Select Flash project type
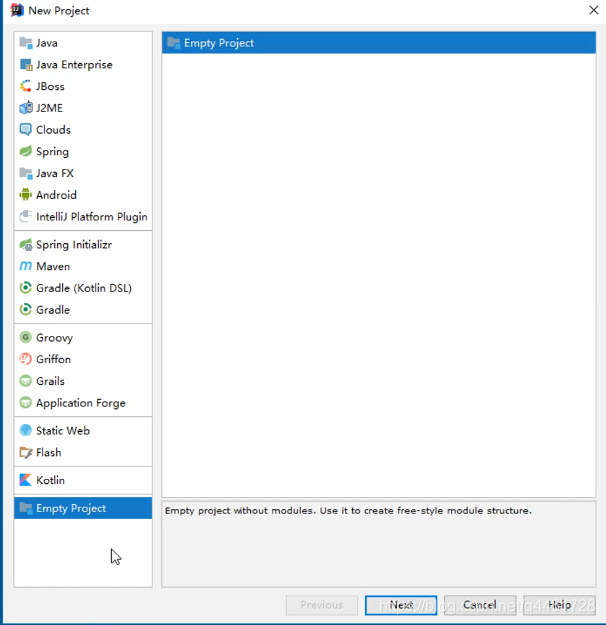 [x=83, y=452]
